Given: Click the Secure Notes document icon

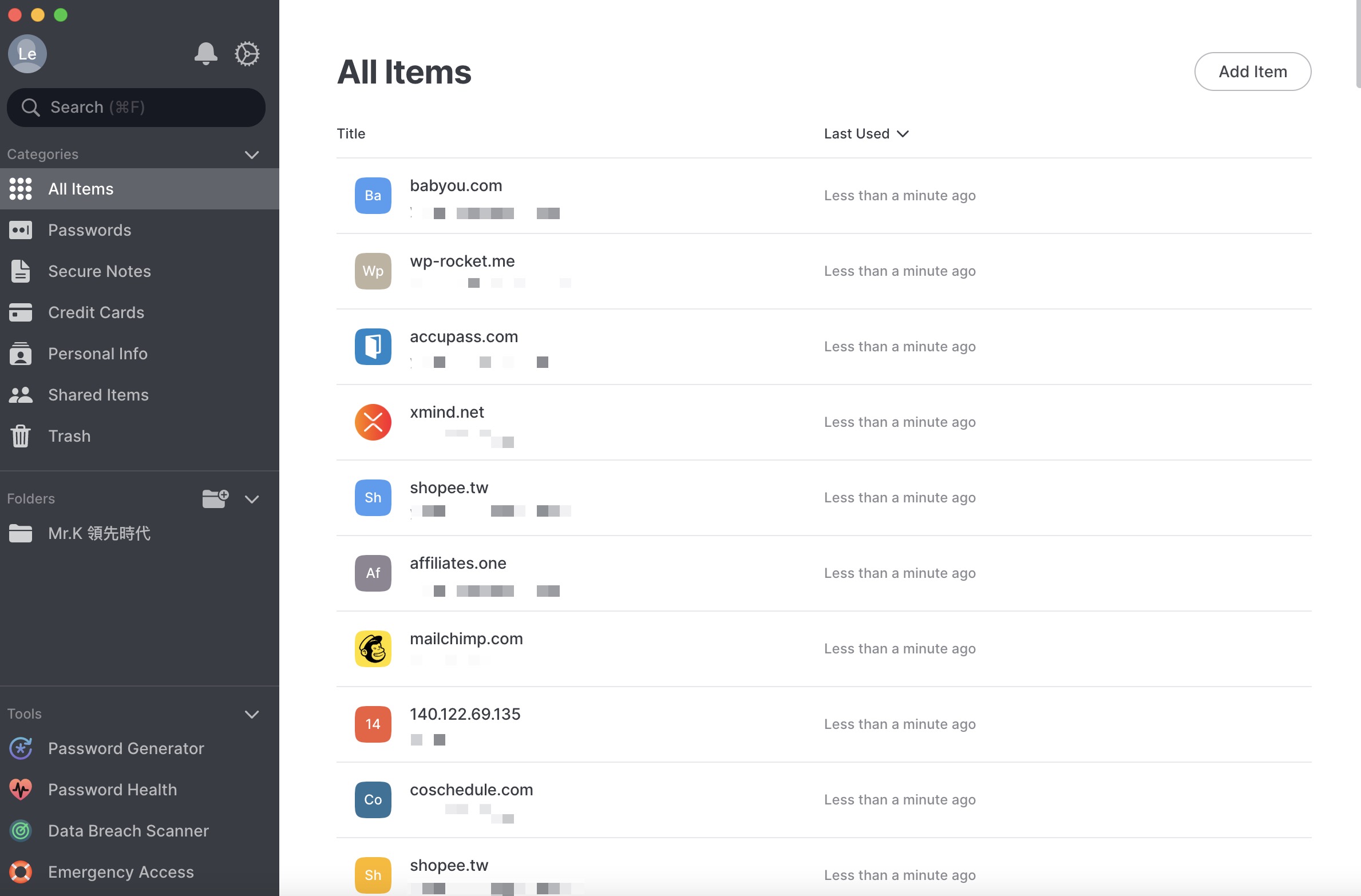Looking at the screenshot, I should (x=21, y=271).
